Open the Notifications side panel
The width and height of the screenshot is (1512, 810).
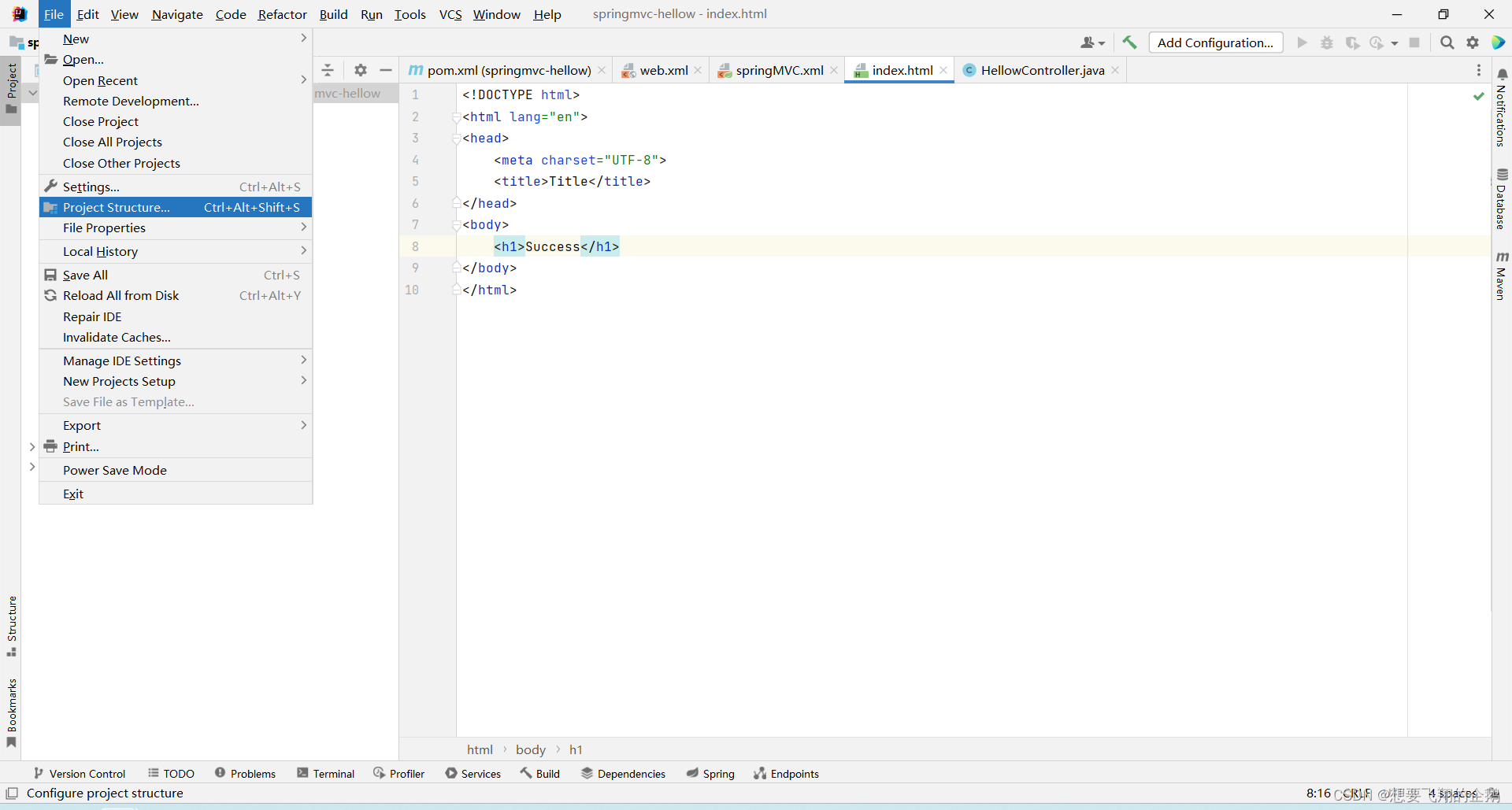(1502, 106)
